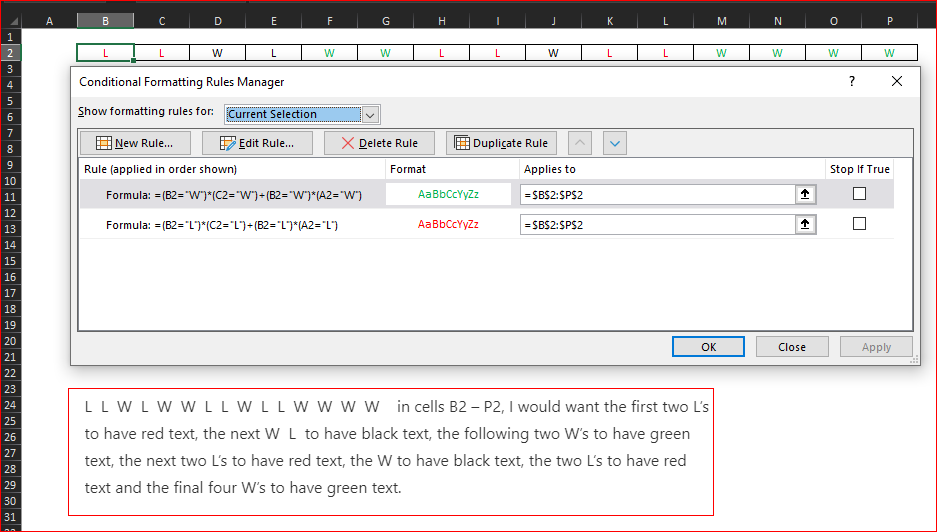This screenshot has height=532, width=937.
Task: Confirm with the OK button
Action: (x=708, y=347)
